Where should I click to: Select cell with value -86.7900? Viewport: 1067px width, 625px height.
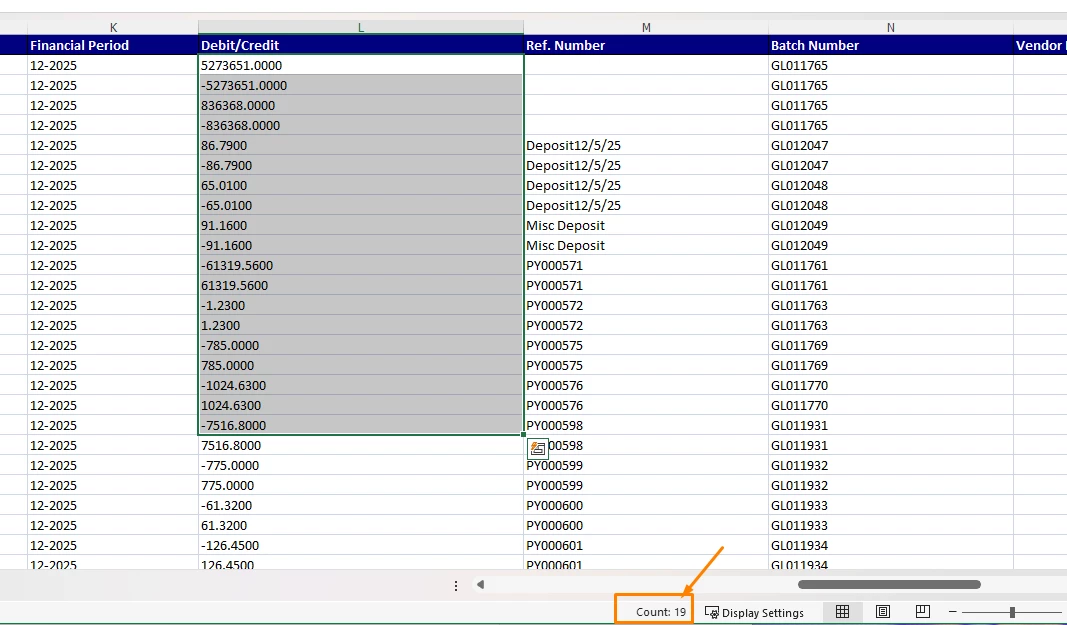pyautogui.click(x=361, y=165)
